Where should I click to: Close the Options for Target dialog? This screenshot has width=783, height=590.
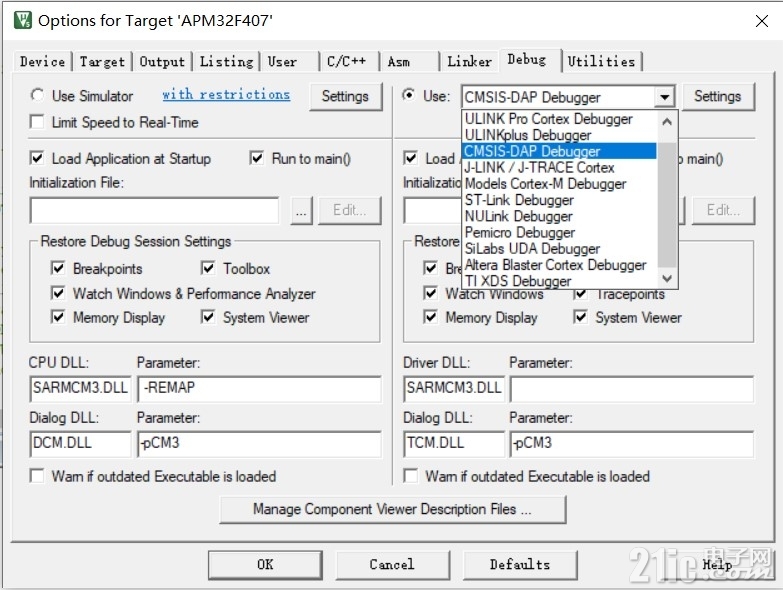pos(762,21)
